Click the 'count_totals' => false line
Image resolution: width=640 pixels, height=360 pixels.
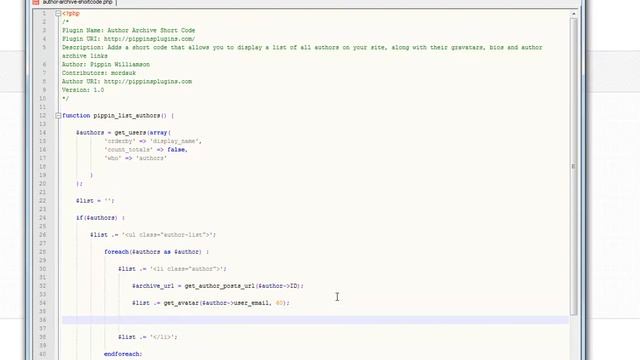pyautogui.click(x=146, y=150)
